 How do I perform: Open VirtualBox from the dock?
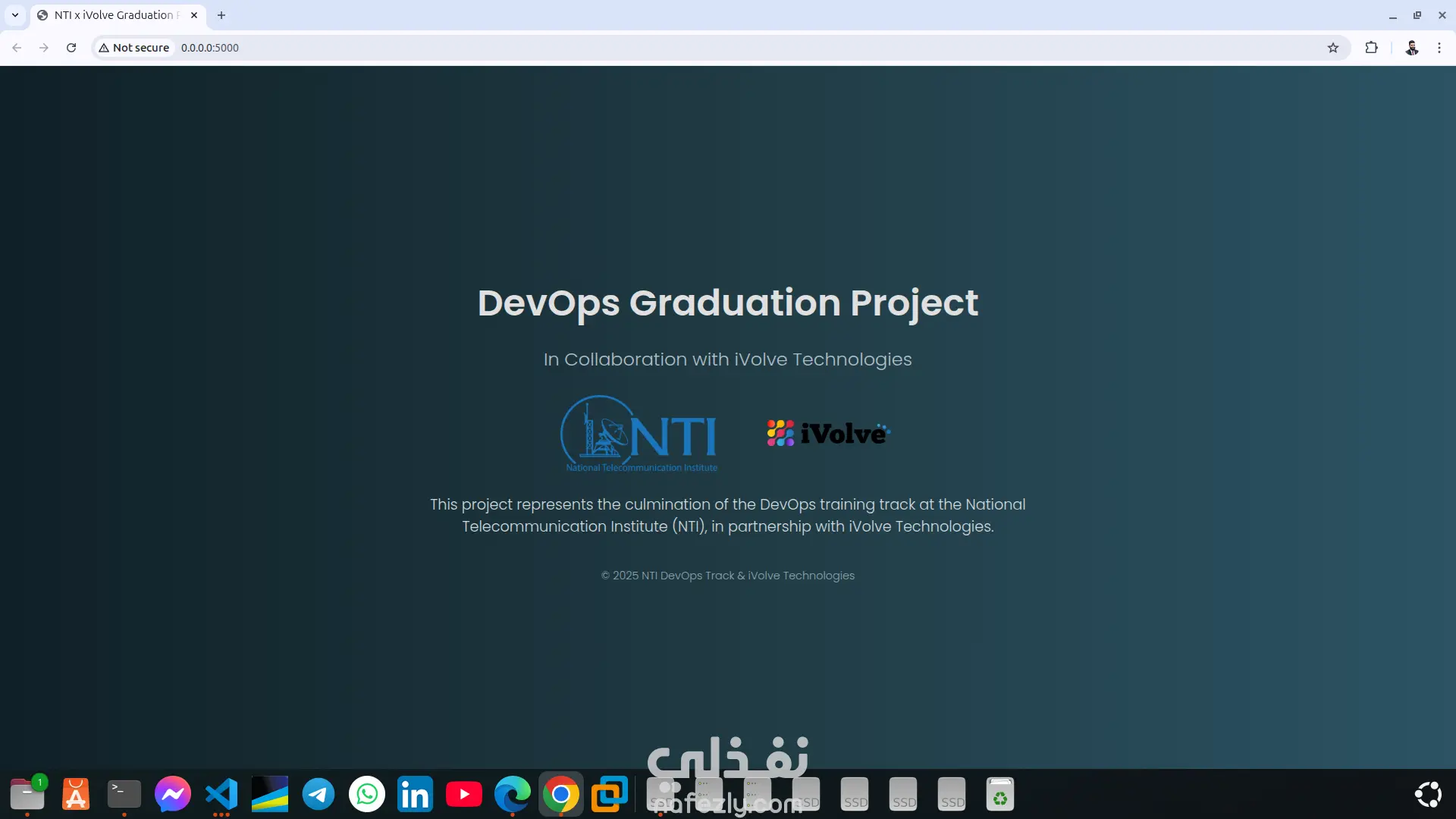point(610,794)
